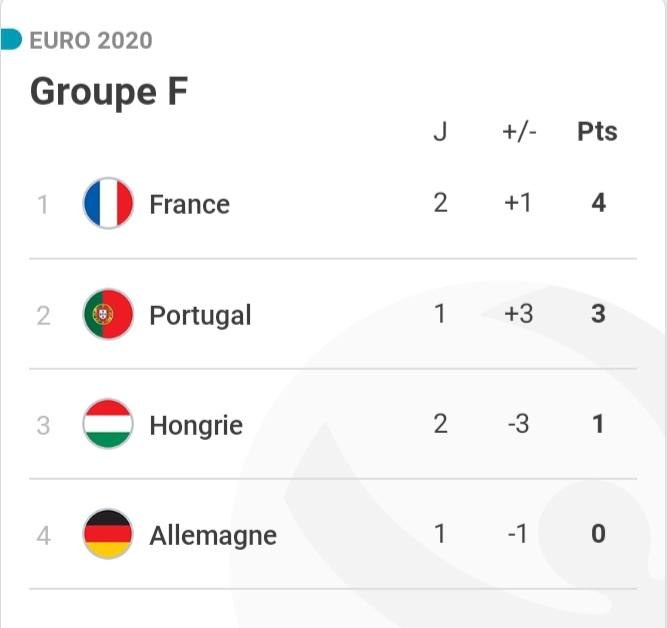The height and width of the screenshot is (628, 667).
Task: Click the blue marker beside EURO 2020
Action: pos(10,40)
